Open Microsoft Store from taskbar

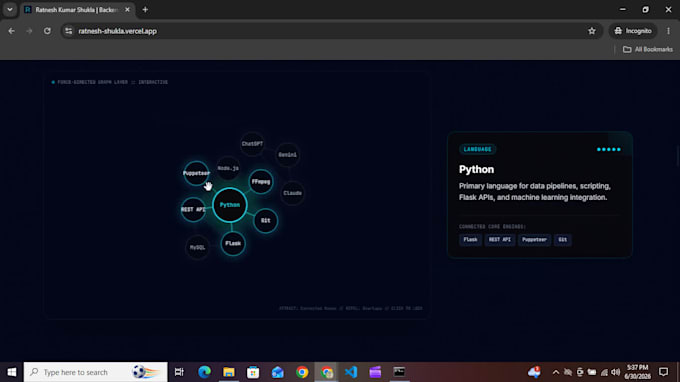(x=253, y=372)
